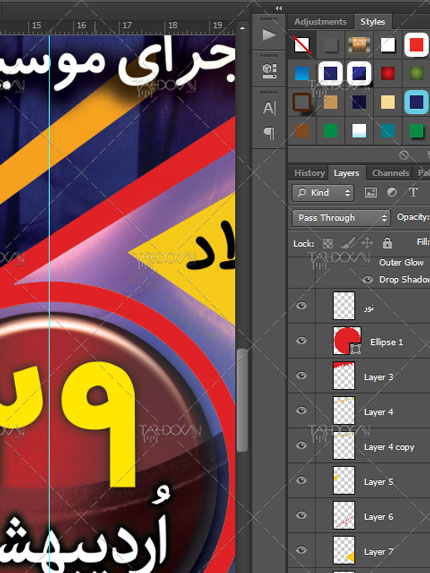
Task: Lock transparent pixels checkerboard icon
Action: tap(328, 243)
